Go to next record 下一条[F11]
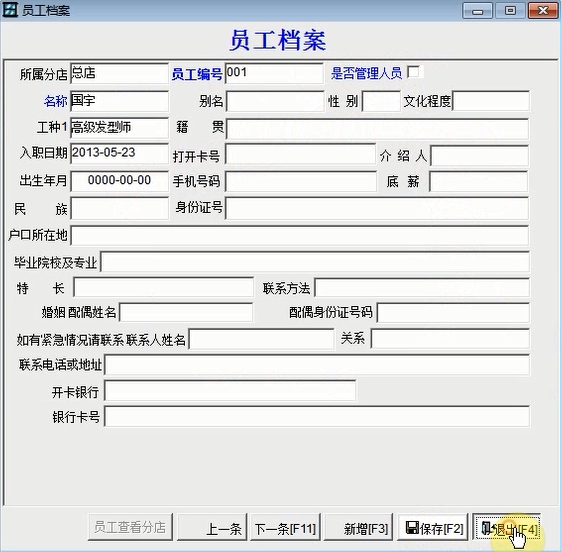Screen dimensions: 561x552 coord(285,527)
